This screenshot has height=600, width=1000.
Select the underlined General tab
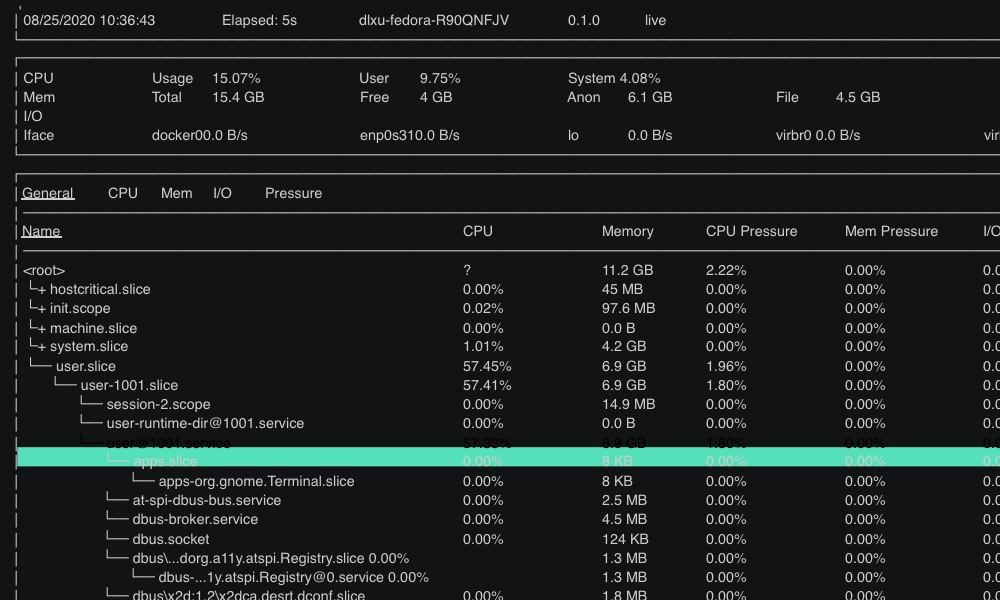[47, 193]
